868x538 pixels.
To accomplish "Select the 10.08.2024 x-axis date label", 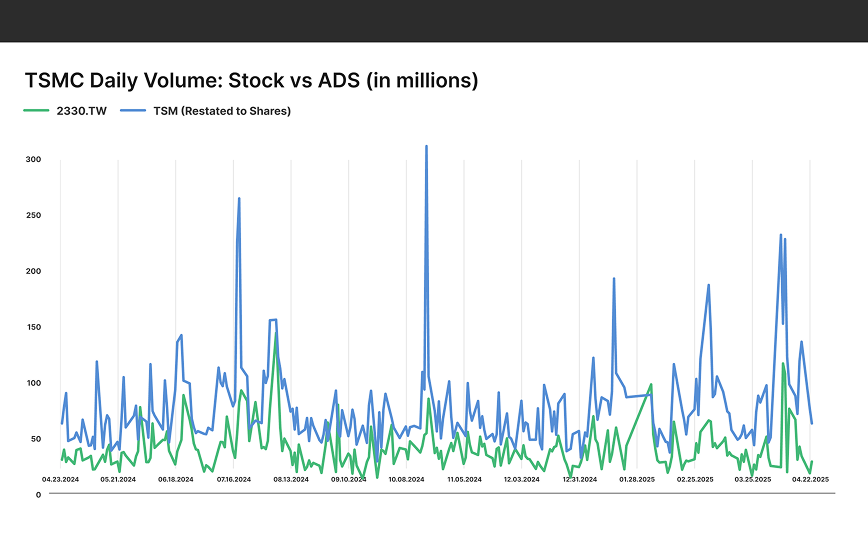I will 406,479.
